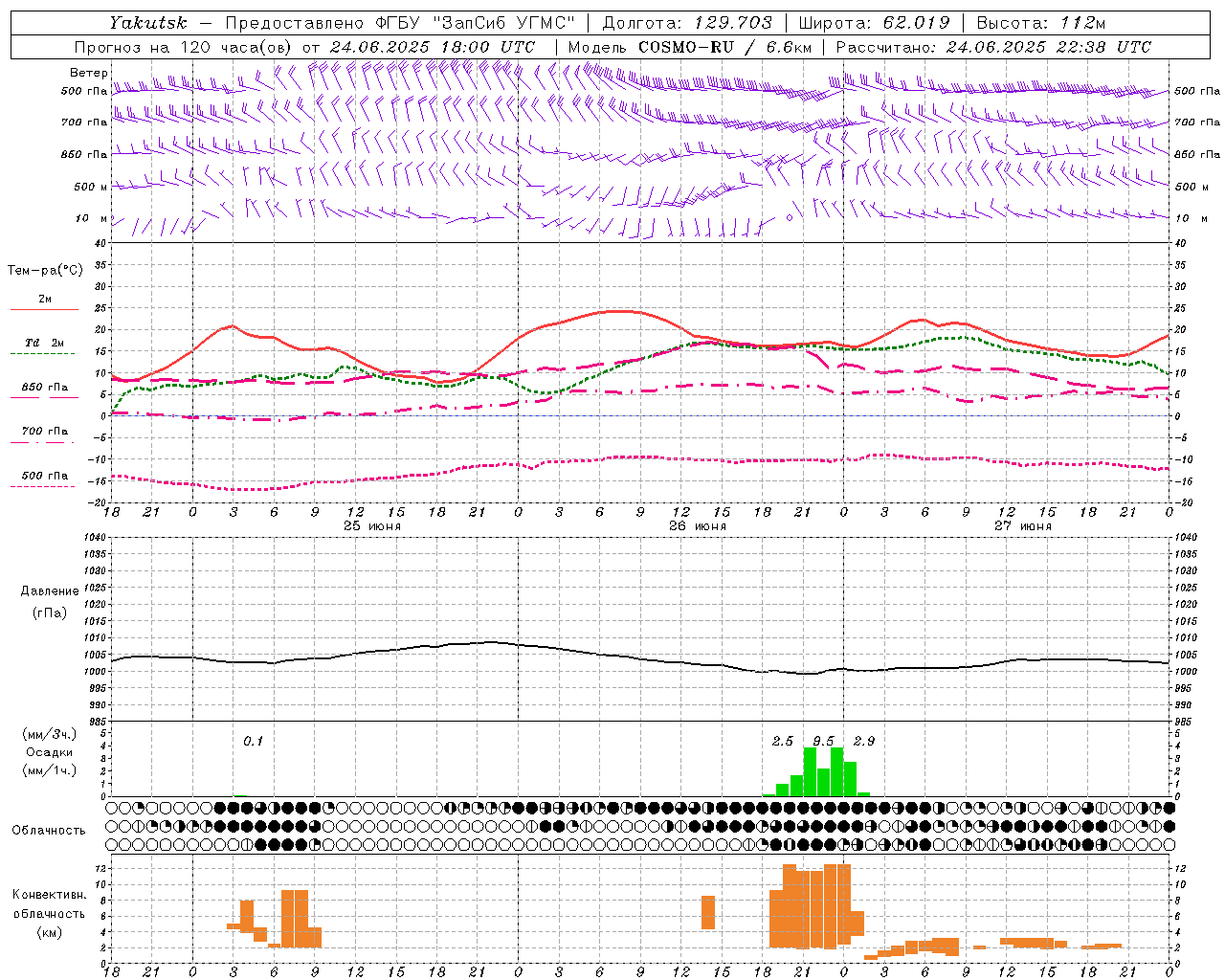
Task: Click the Осадки panel label
Action: 49,752
